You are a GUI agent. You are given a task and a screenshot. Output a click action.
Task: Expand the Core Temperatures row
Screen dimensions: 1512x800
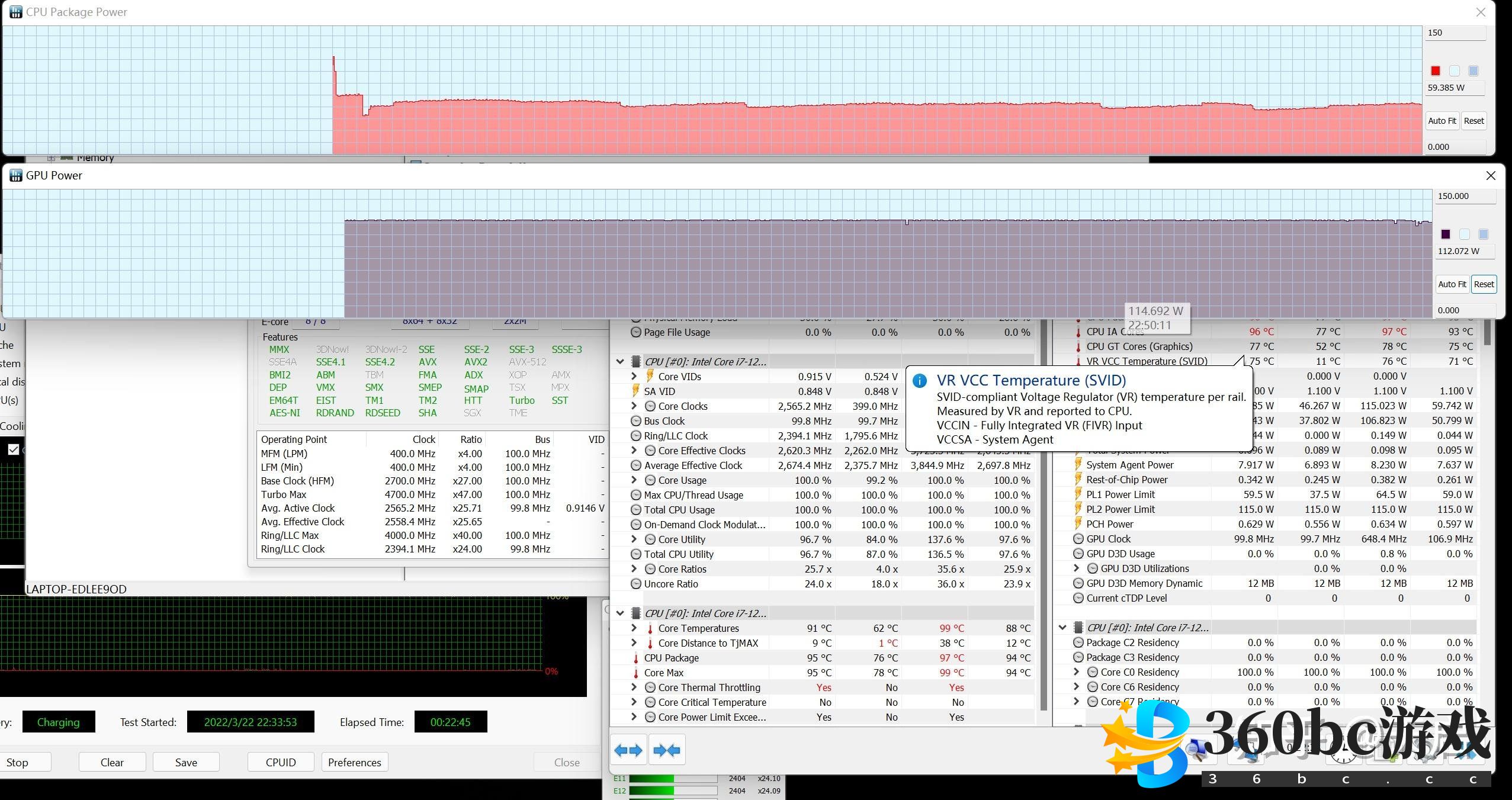634,628
